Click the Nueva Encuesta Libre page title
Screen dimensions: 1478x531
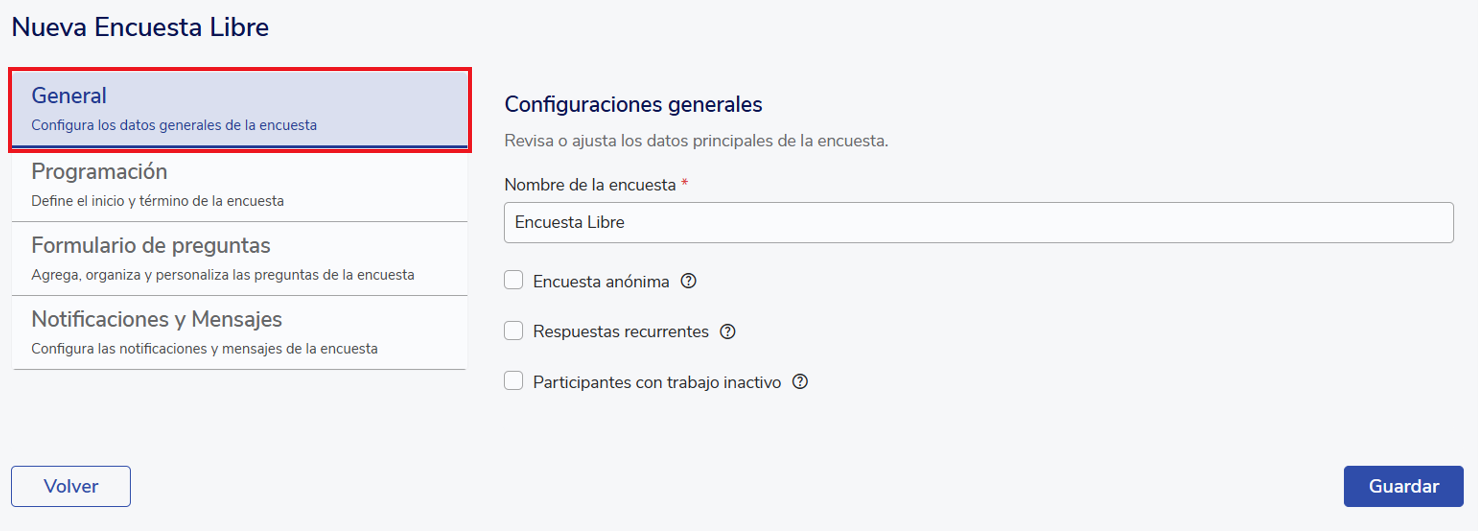(x=140, y=27)
